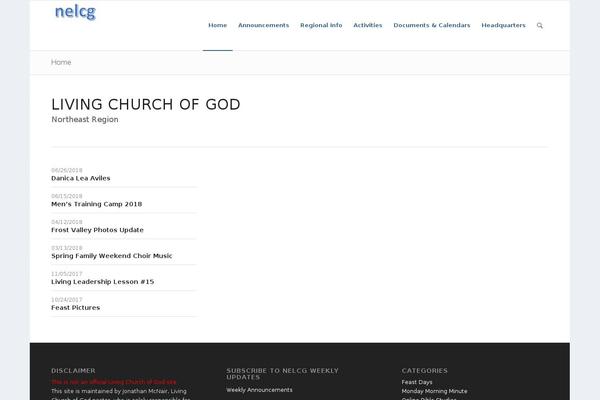Screen dimensions: 600x400
Task: Click the Disclaimer footer heading
Action: coord(73,371)
